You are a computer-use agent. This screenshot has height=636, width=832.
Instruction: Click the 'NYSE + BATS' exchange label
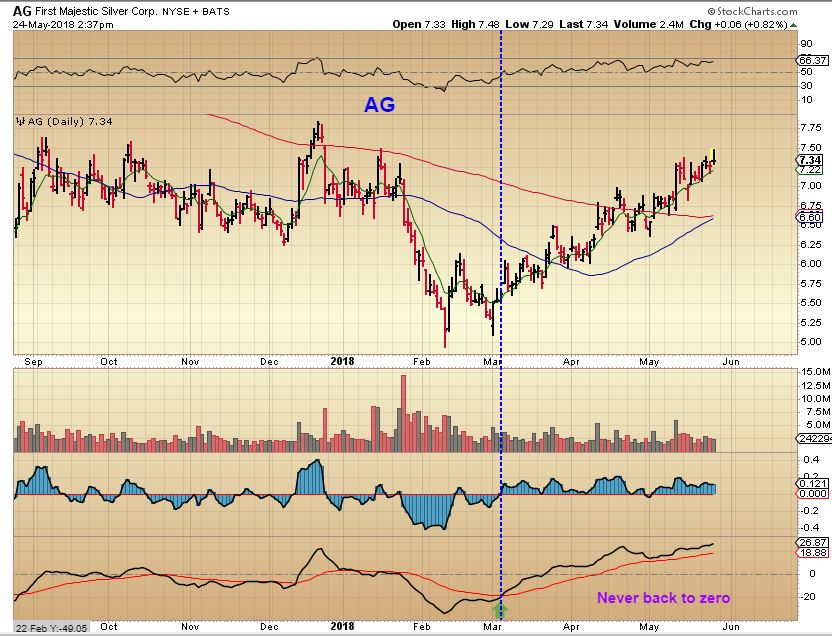196,12
